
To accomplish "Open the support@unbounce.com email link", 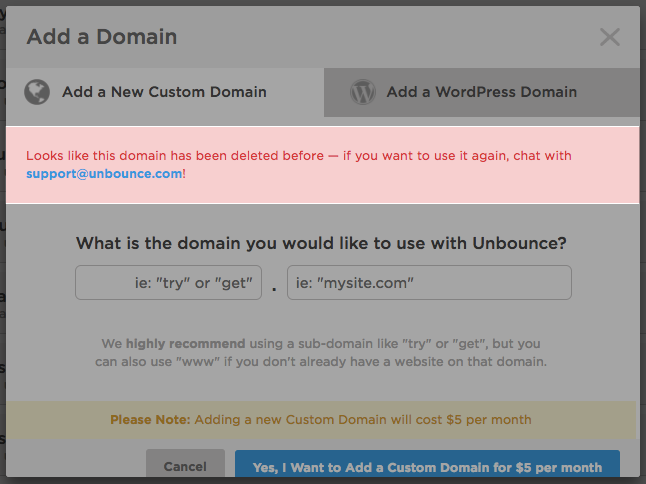I will pos(104,174).
